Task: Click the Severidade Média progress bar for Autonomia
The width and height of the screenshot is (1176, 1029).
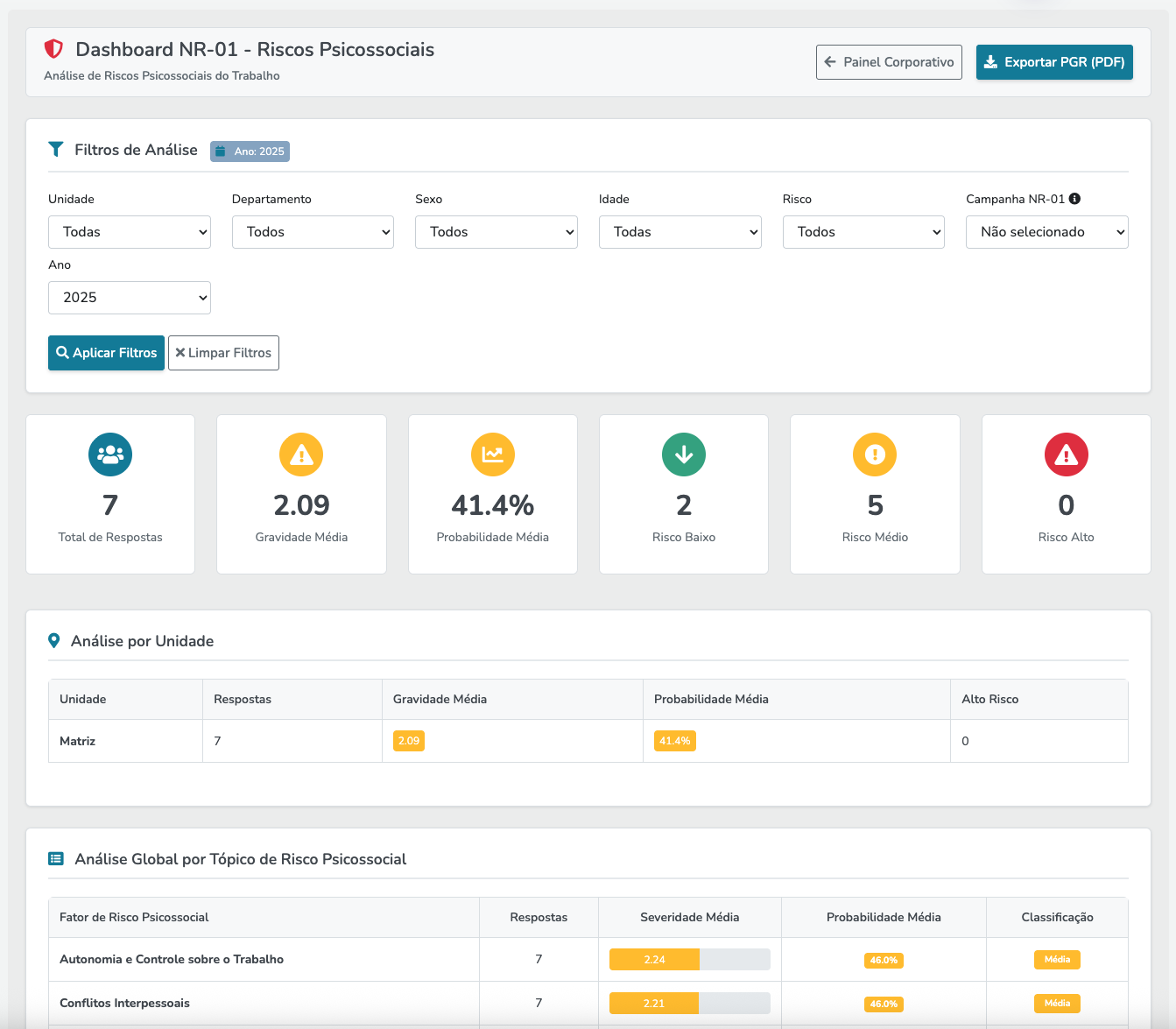Action: point(689,959)
